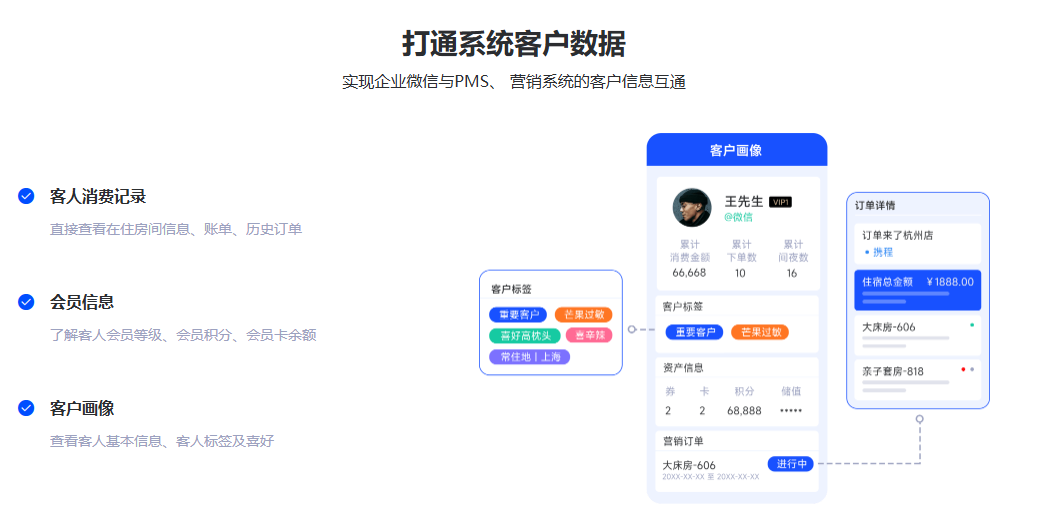Click the checkmark icon beside 客人消费记录

26,196
